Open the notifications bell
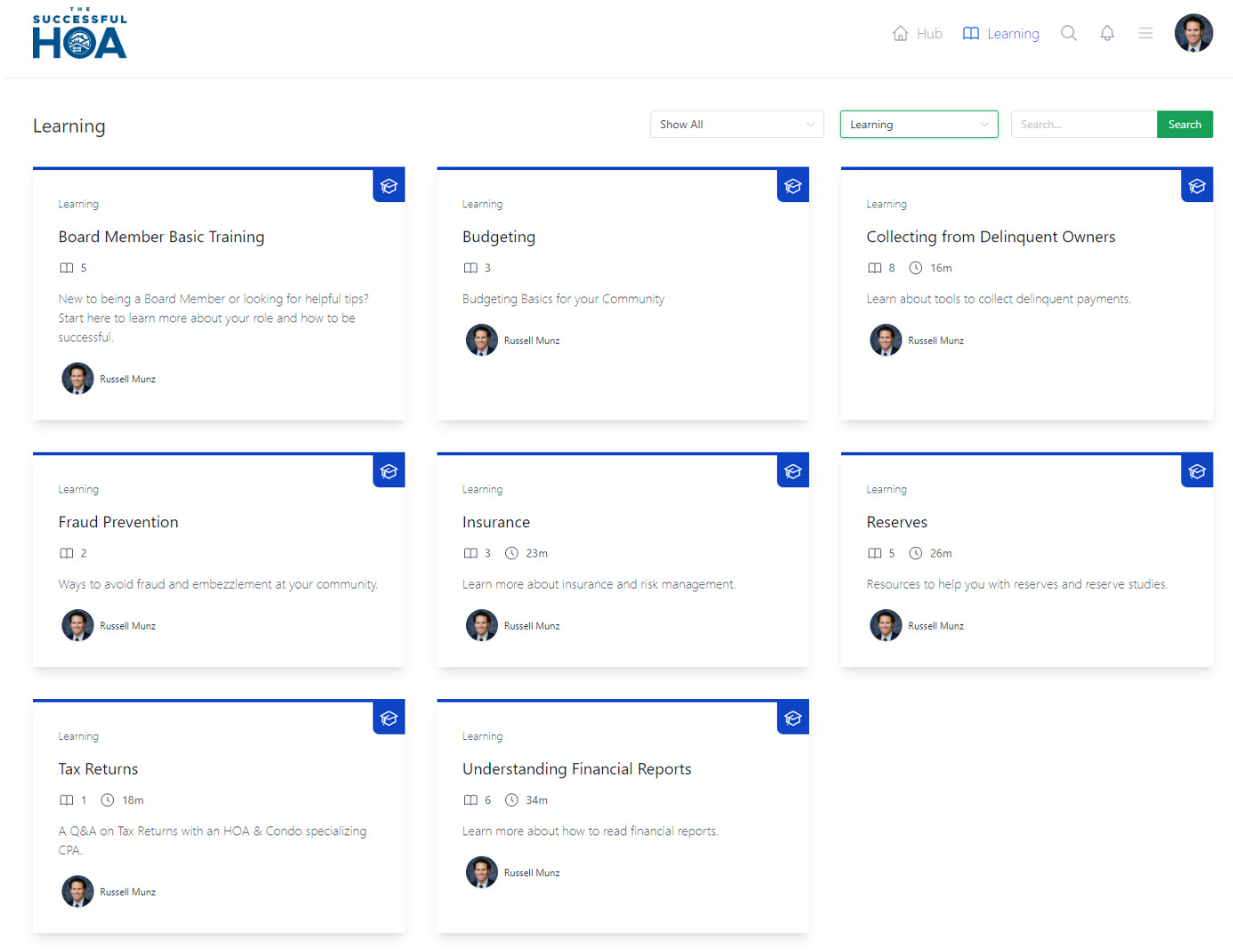1233x952 pixels. tap(1106, 34)
